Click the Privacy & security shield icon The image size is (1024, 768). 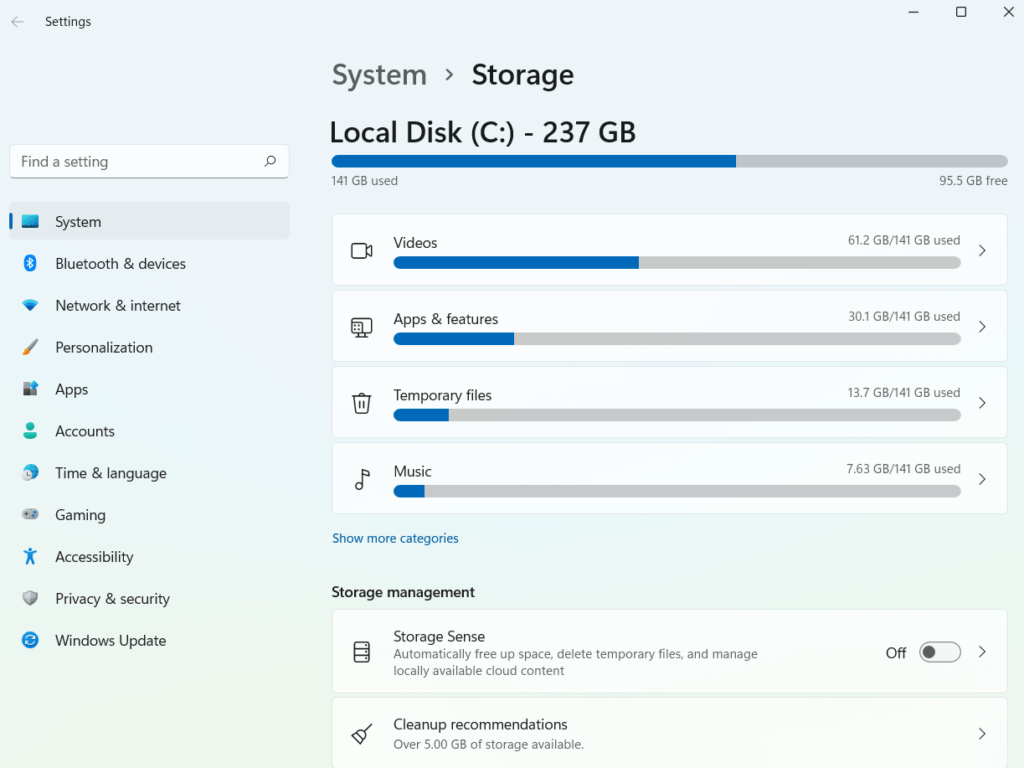point(30,599)
